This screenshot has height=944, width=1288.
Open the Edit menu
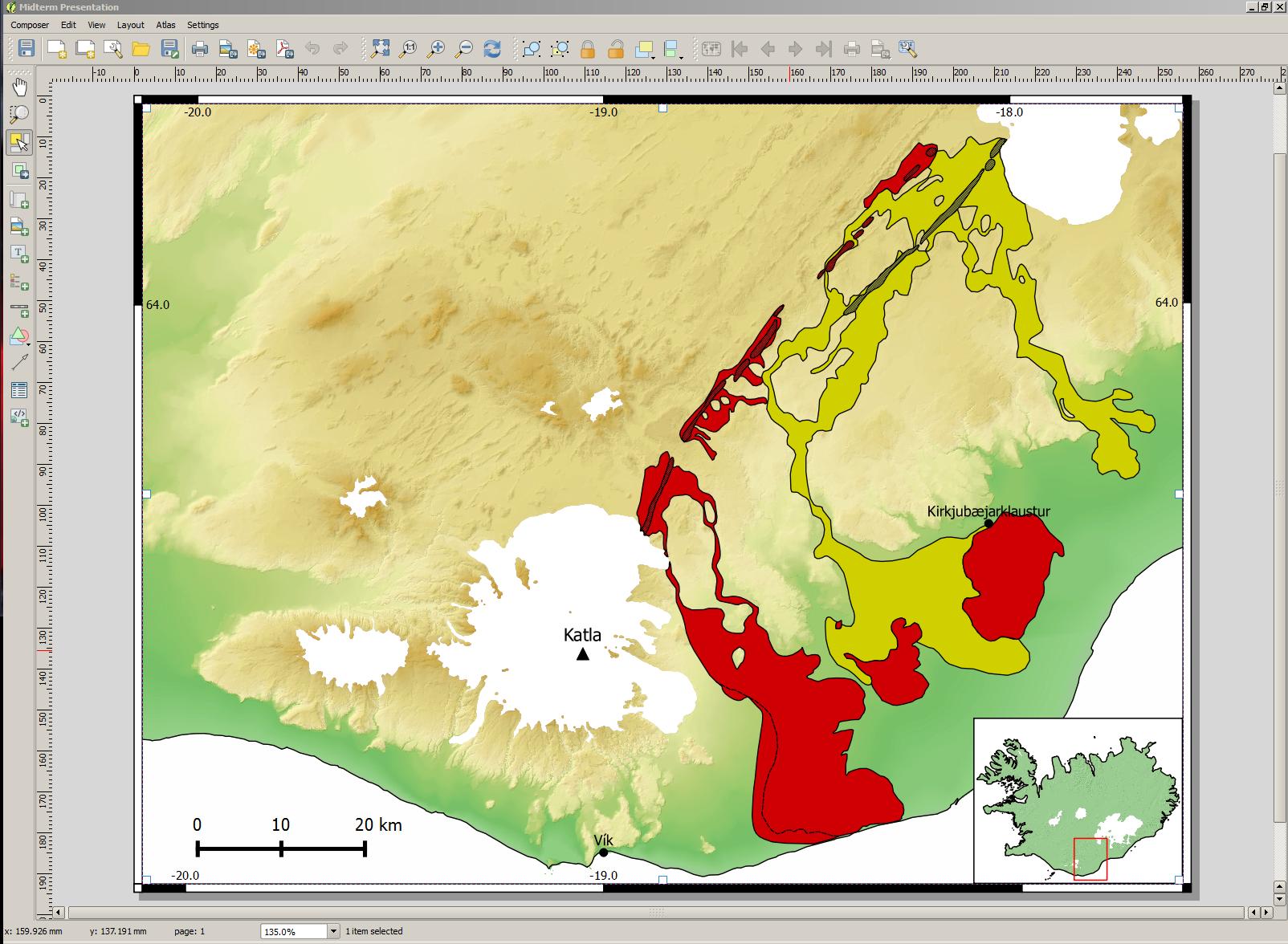click(68, 25)
